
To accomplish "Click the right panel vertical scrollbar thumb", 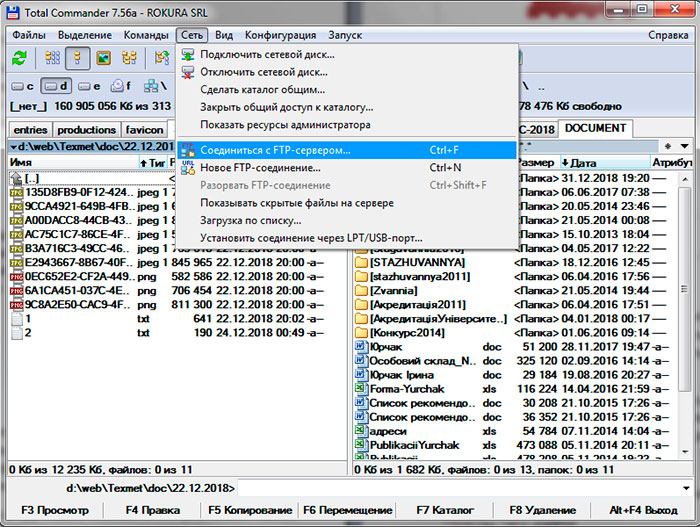I will (x=684, y=289).
